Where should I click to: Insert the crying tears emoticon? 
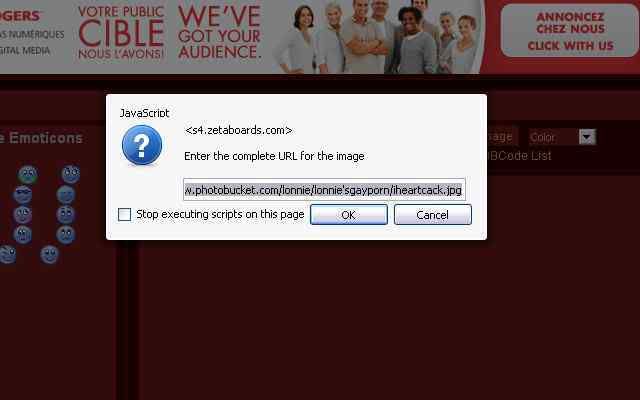click(22, 234)
